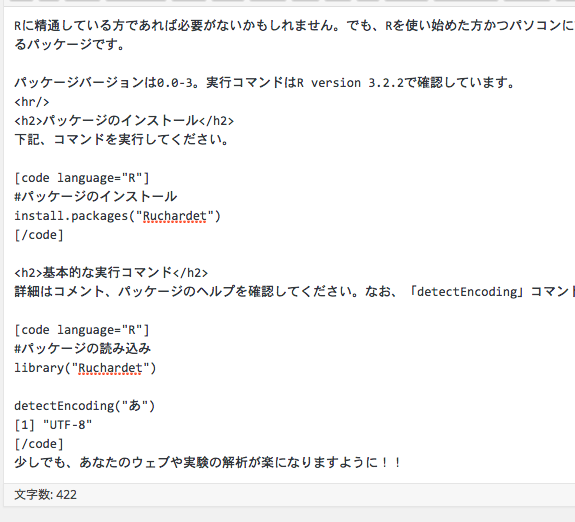Click the R version 3.2.2 text
575x522 pixels.
pyautogui.click(x=350, y=83)
